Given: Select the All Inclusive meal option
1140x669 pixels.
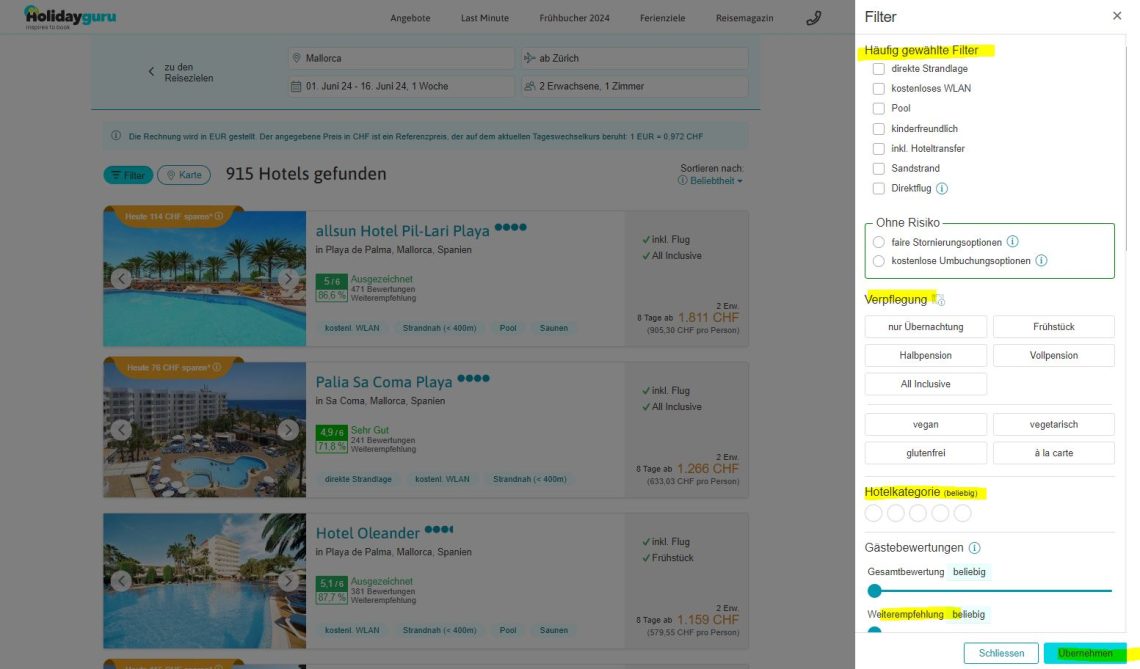Looking at the screenshot, I should 925,384.
